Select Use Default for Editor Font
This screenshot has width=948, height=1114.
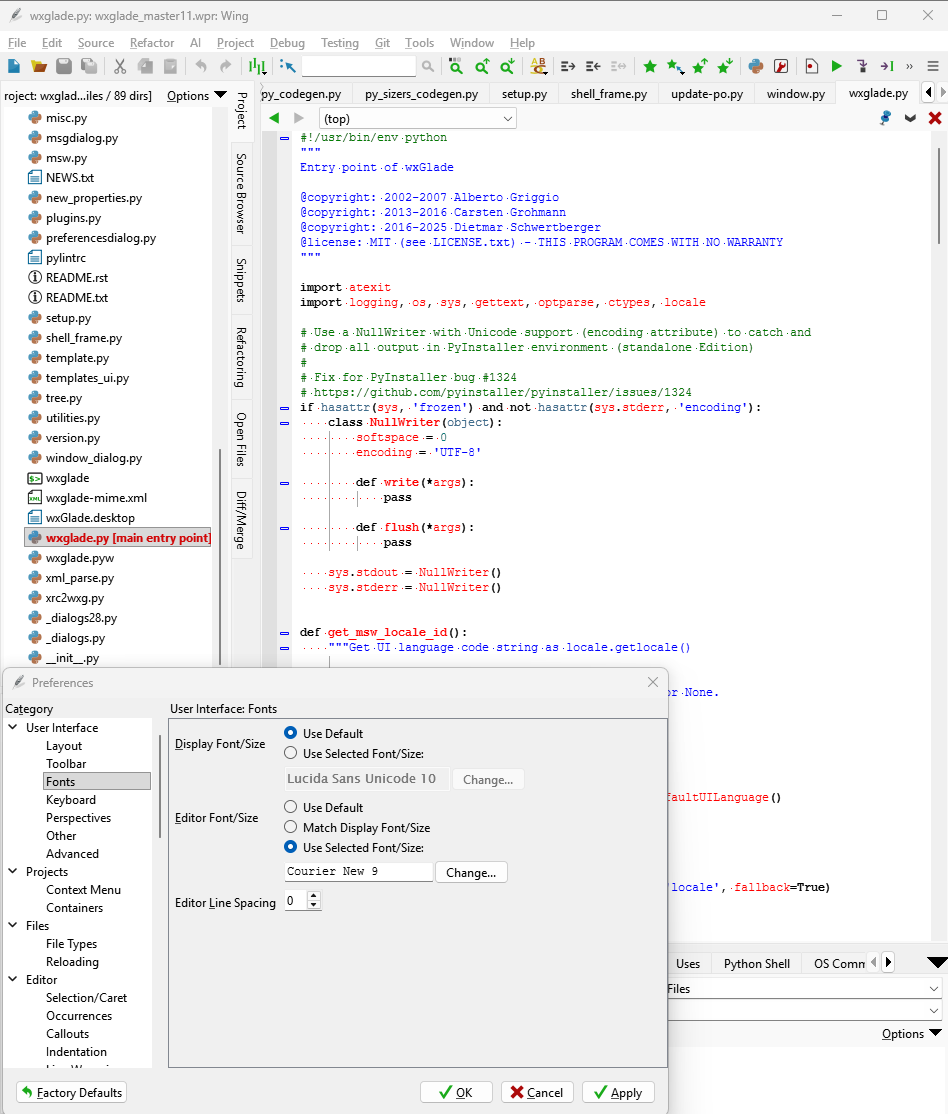[291, 807]
